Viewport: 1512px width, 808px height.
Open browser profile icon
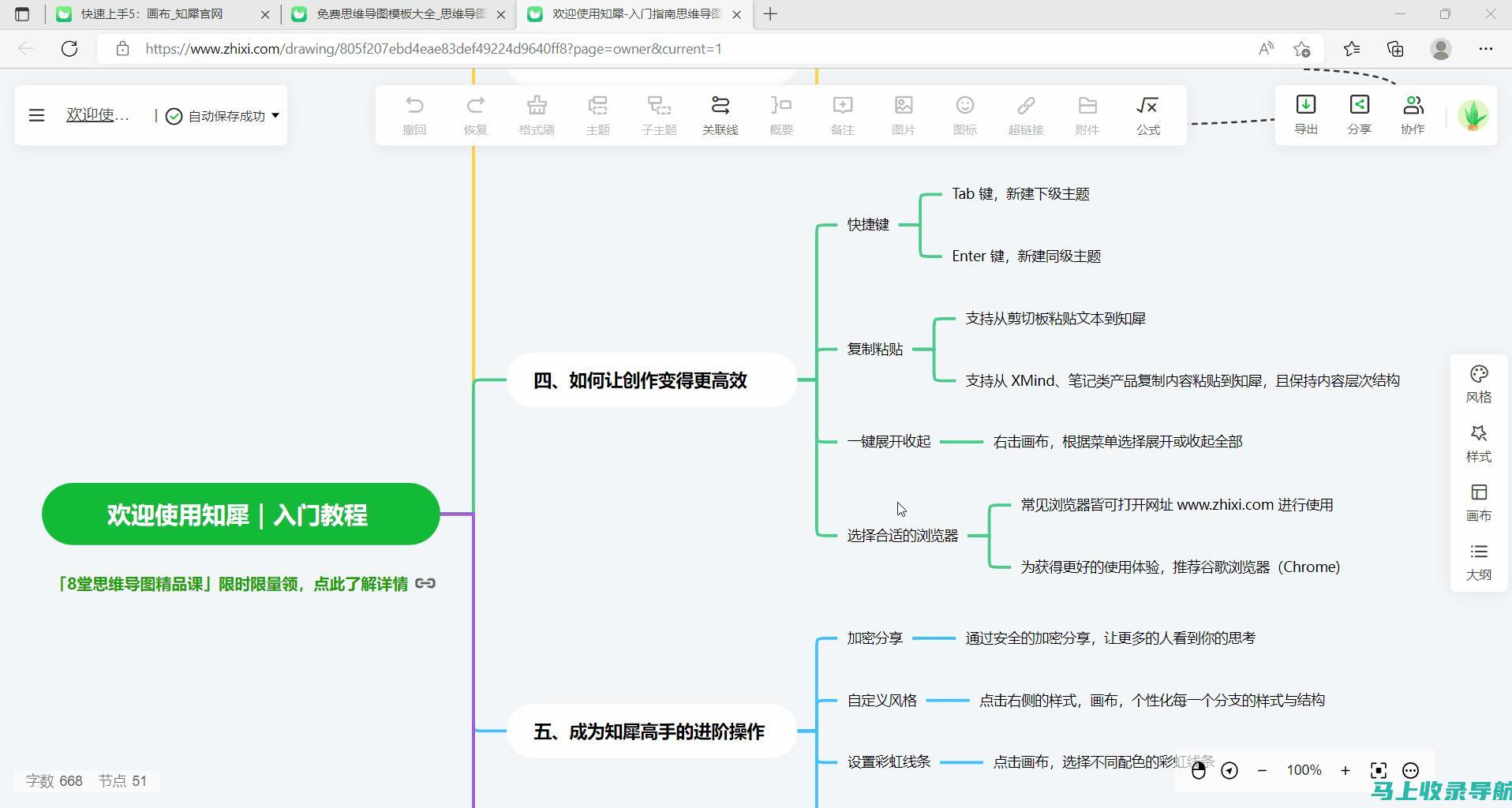1441,49
